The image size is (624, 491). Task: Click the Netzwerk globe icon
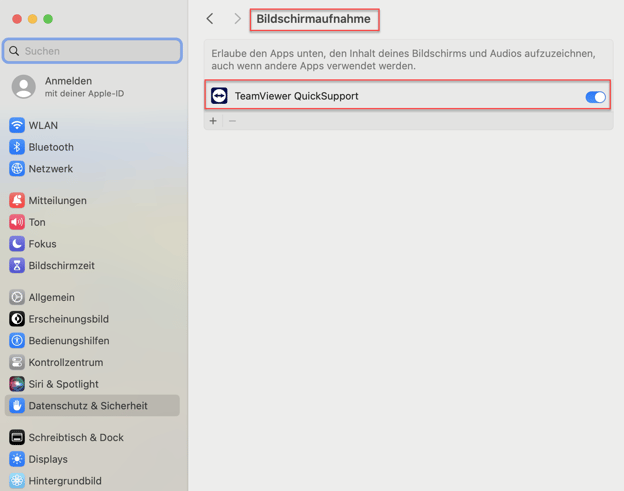(17, 169)
